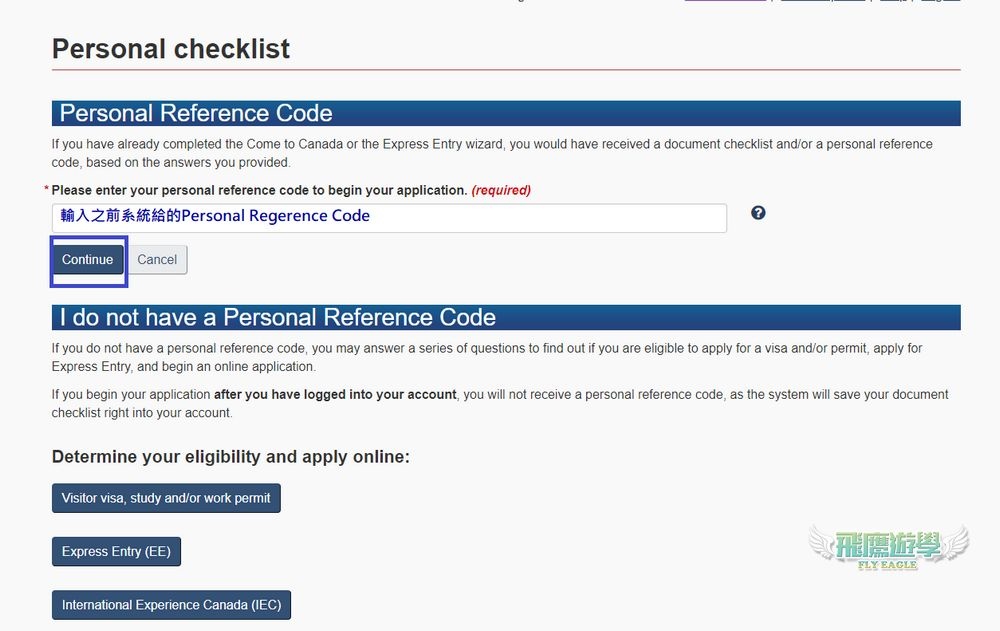Screen dimensions: 1000x631
Task: Click the Cancel button
Action: click(x=157, y=260)
